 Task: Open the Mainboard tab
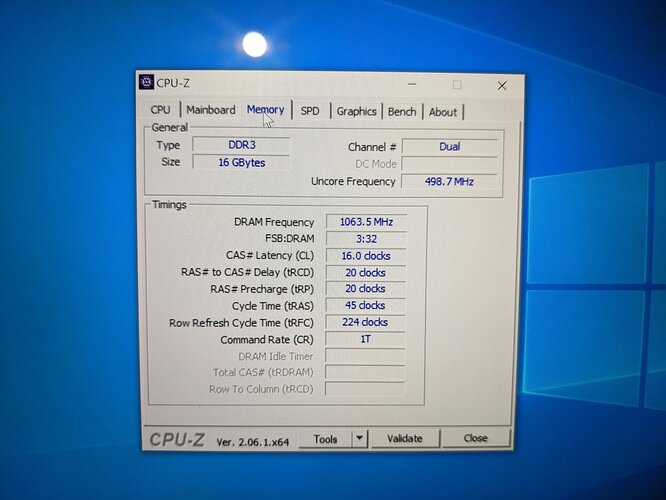211,110
